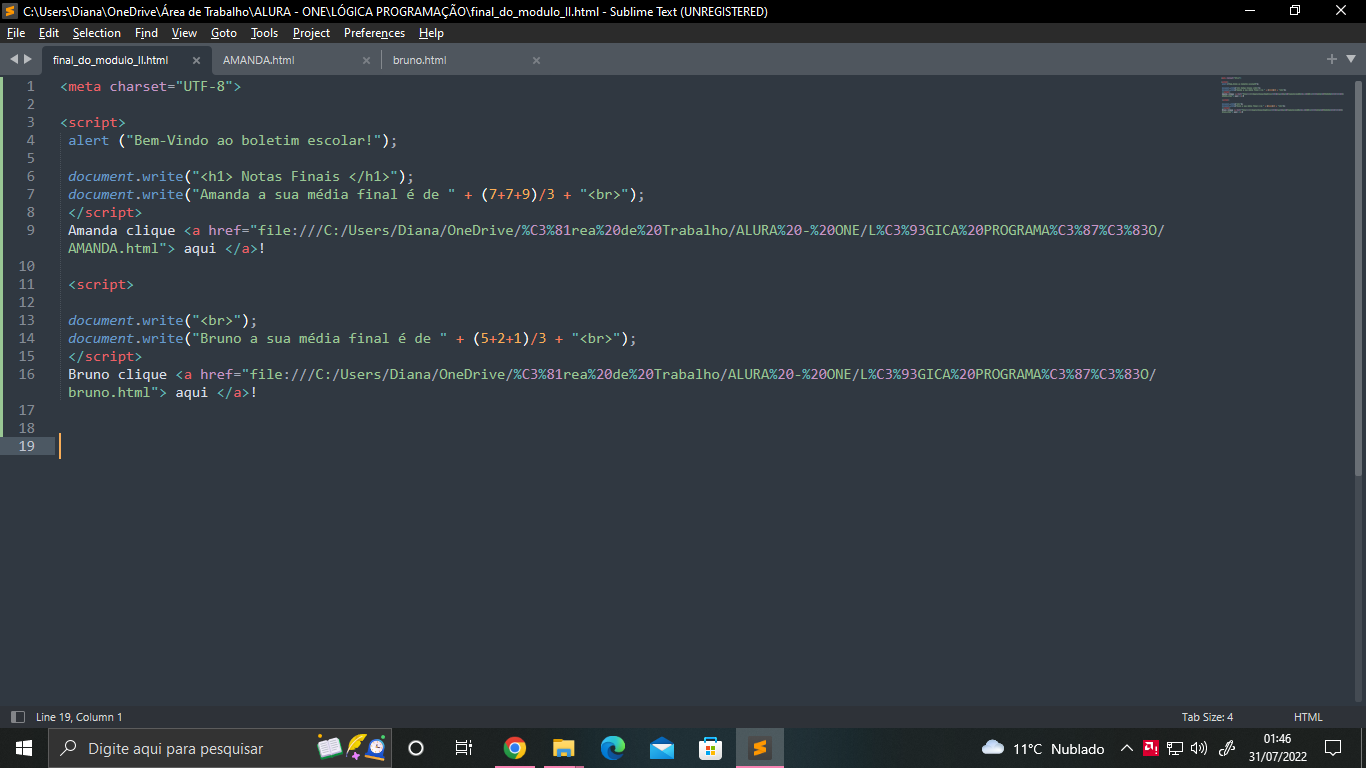Launch Microsoft Edge from the taskbar
The height and width of the screenshot is (768, 1366).
613,748
